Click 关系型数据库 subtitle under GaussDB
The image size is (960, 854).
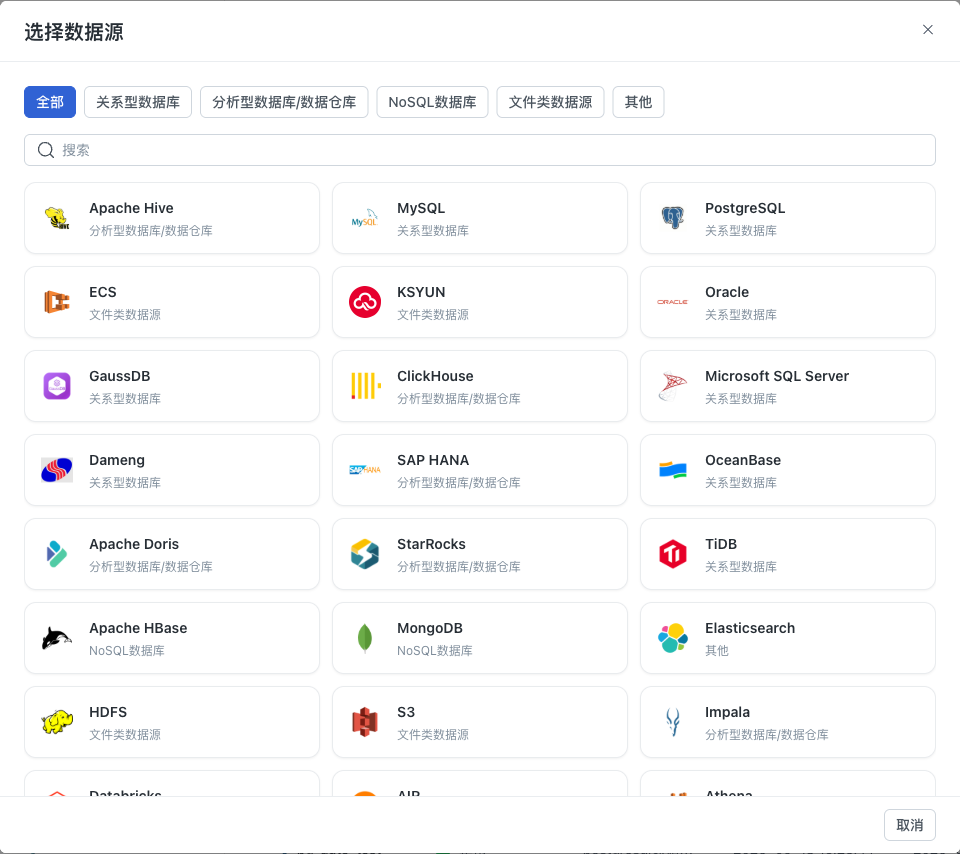point(125,399)
